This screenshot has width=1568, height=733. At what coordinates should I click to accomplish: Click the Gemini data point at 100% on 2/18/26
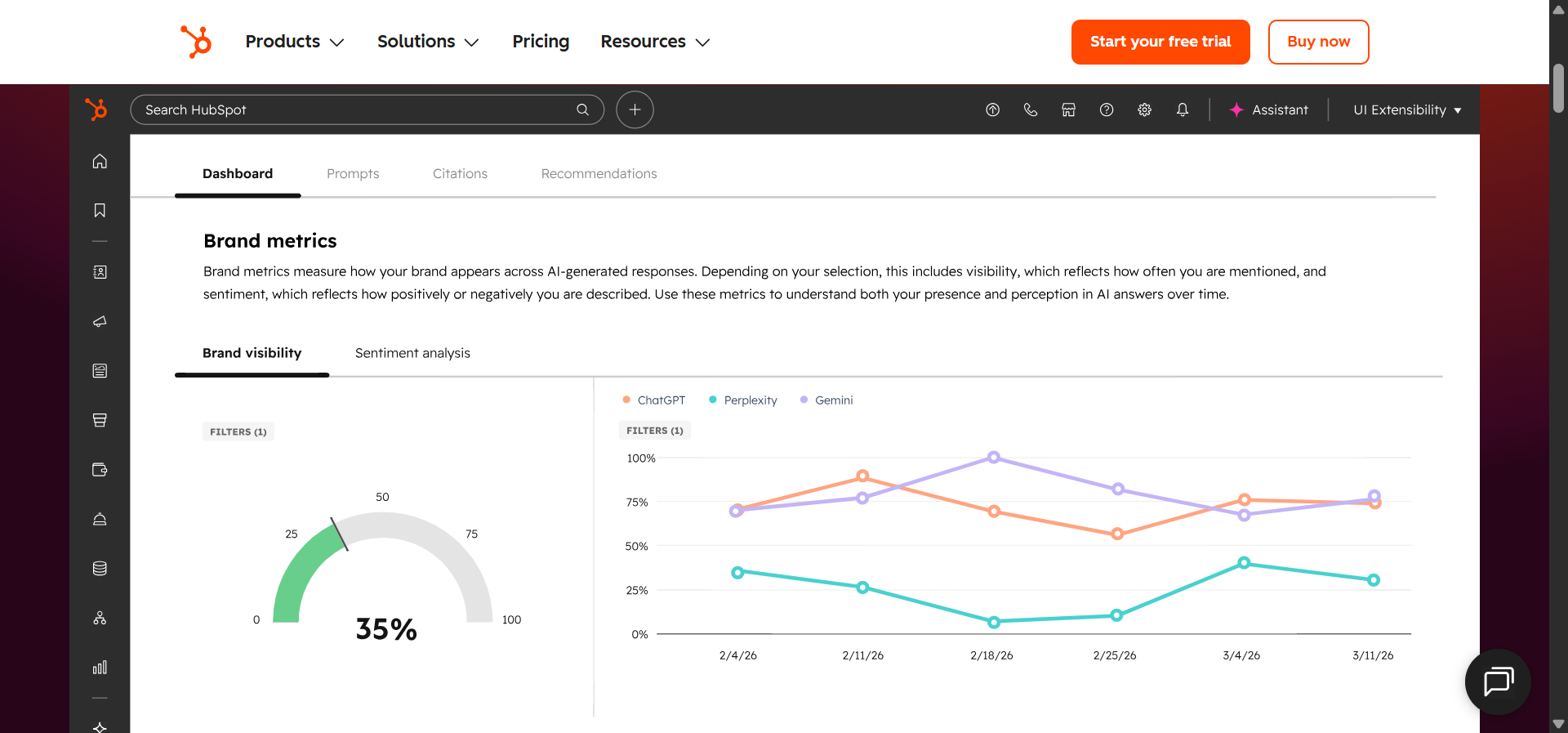coord(994,458)
